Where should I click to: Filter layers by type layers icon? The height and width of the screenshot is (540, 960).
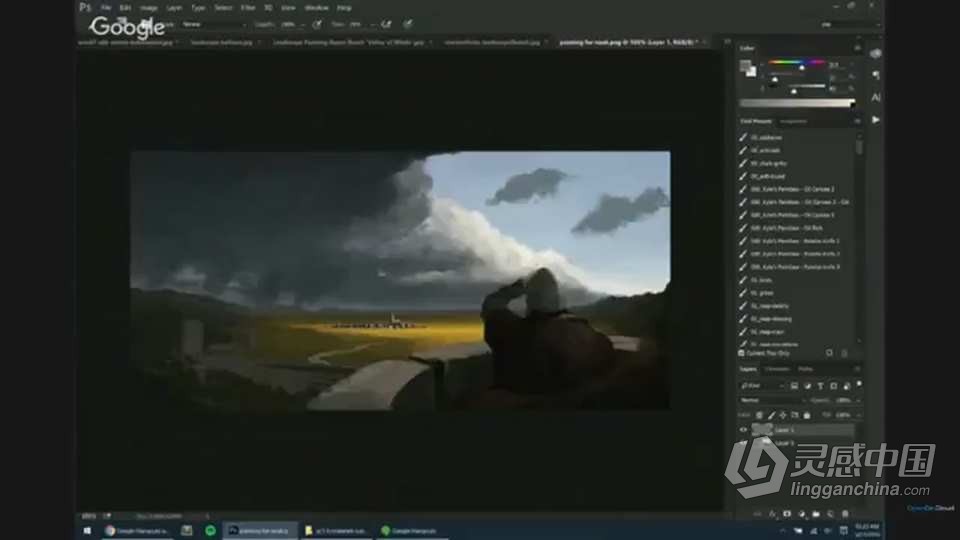point(820,386)
